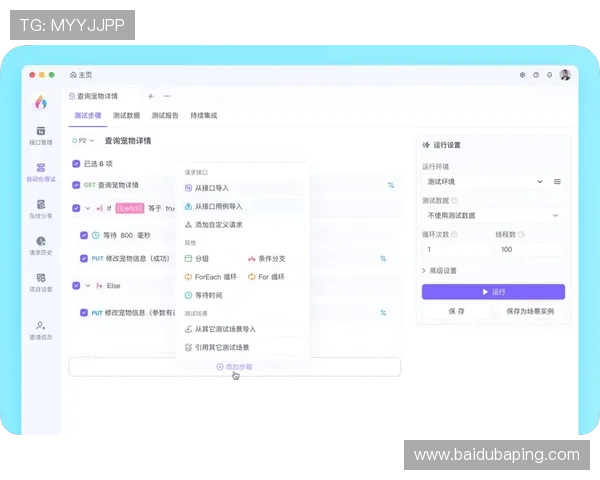
Task: Click the {{petId}} variable tag
Action: pos(130,208)
